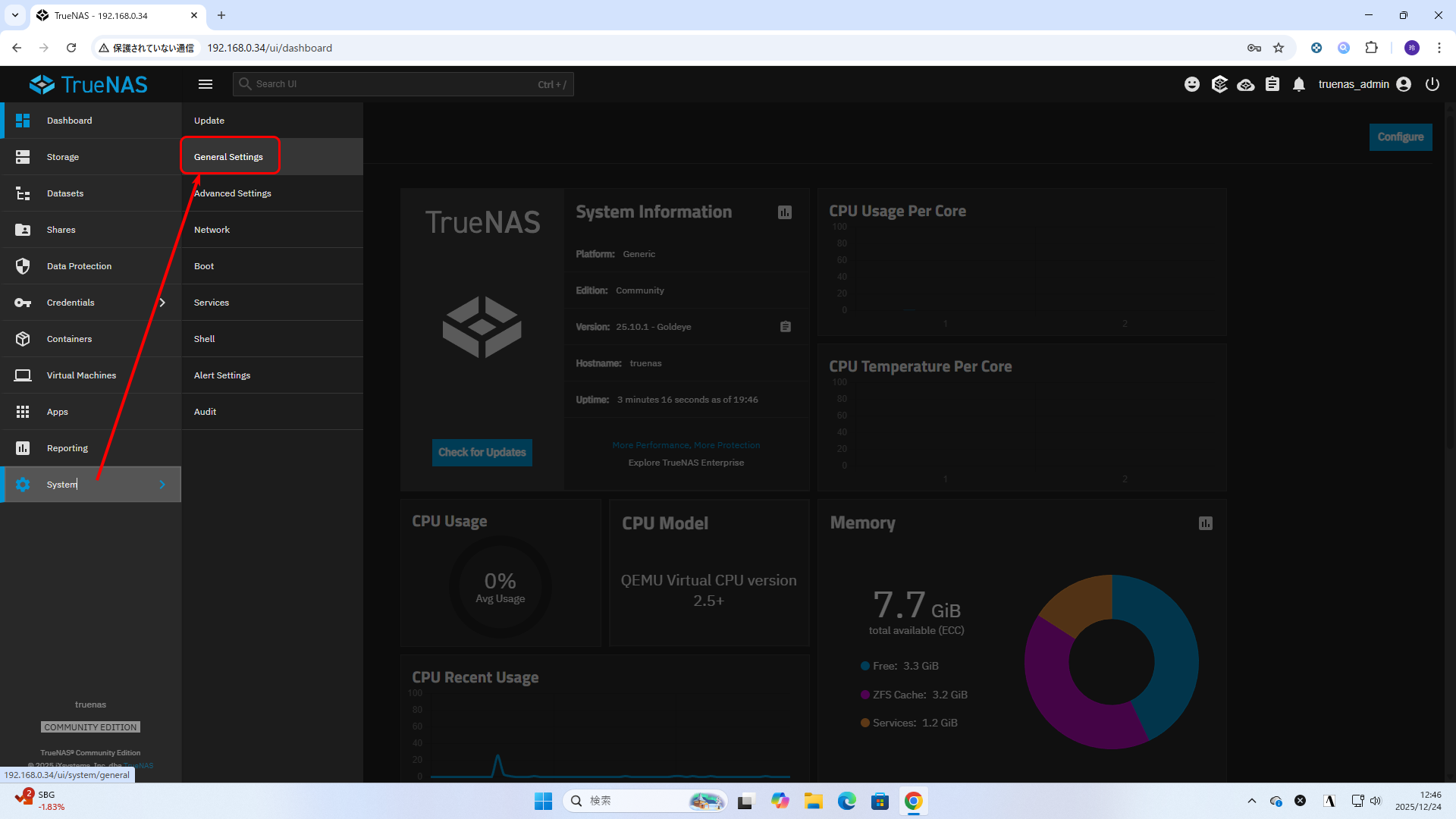This screenshot has width=1456, height=819.
Task: Click Check for Updates button
Action: 482,453
